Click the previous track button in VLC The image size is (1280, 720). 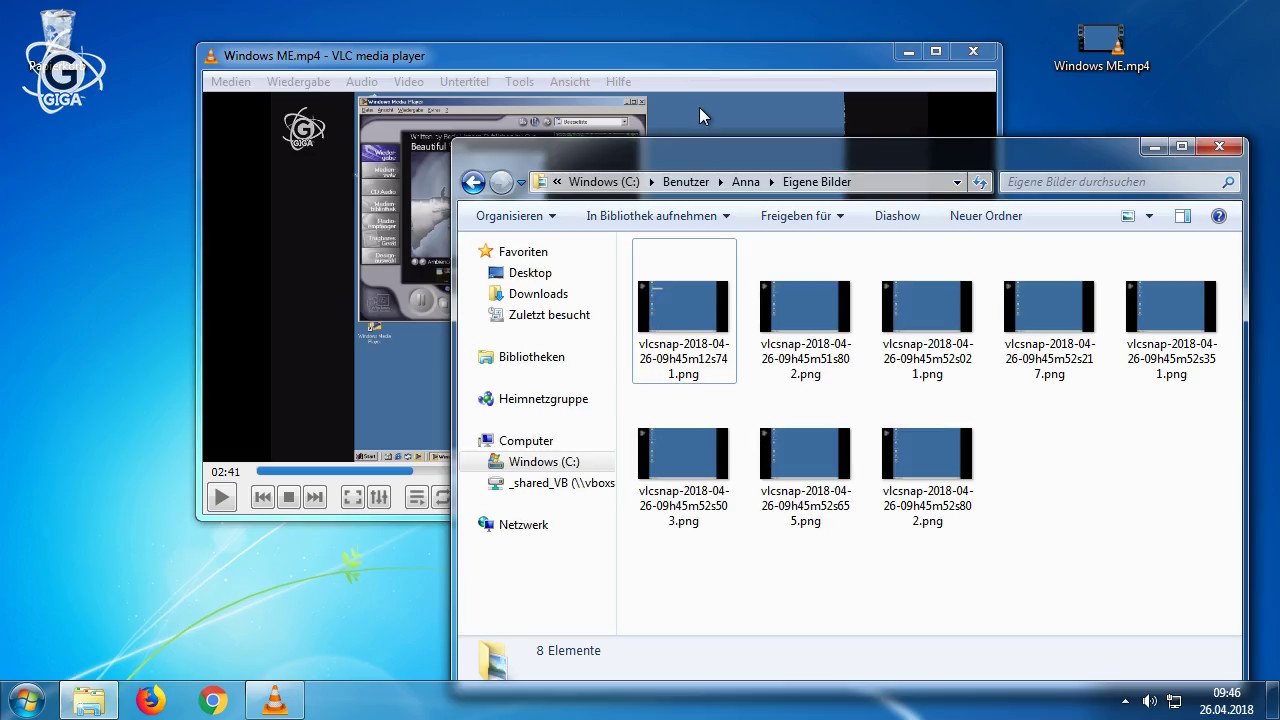point(262,497)
